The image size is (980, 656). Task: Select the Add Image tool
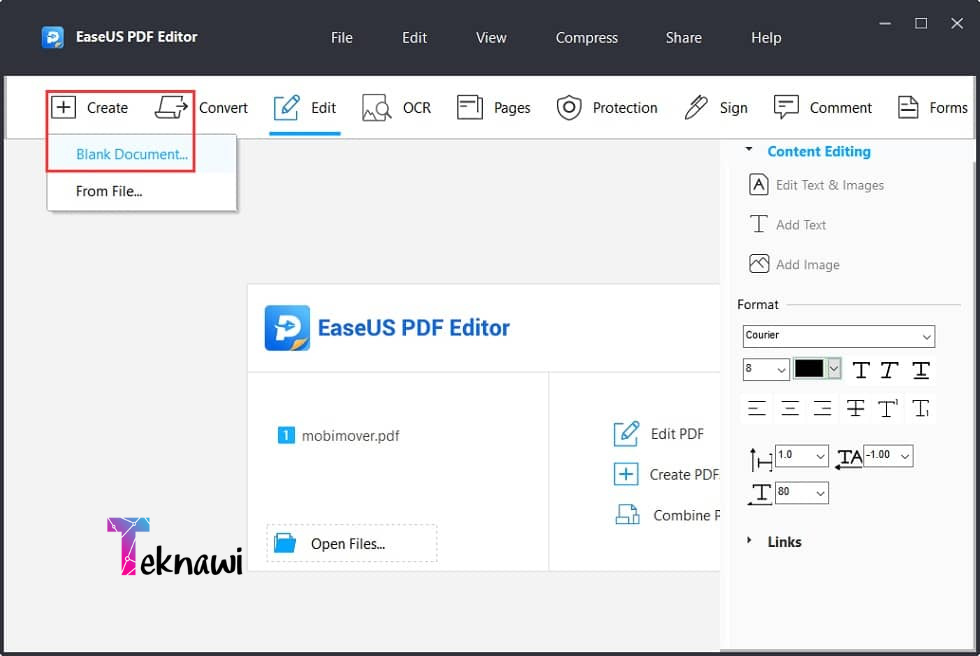pyautogui.click(x=794, y=264)
